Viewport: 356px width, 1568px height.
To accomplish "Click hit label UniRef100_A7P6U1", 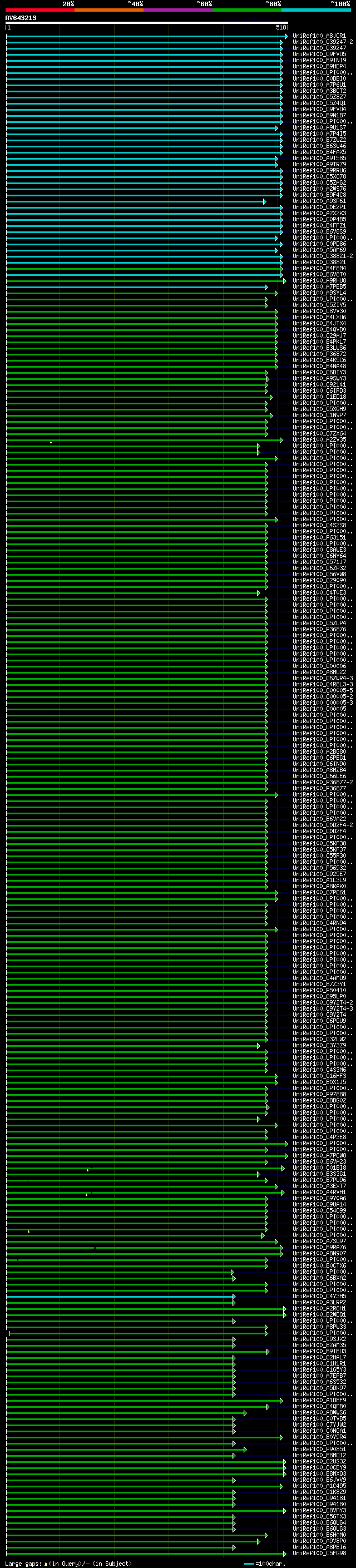I will pos(319,85).
